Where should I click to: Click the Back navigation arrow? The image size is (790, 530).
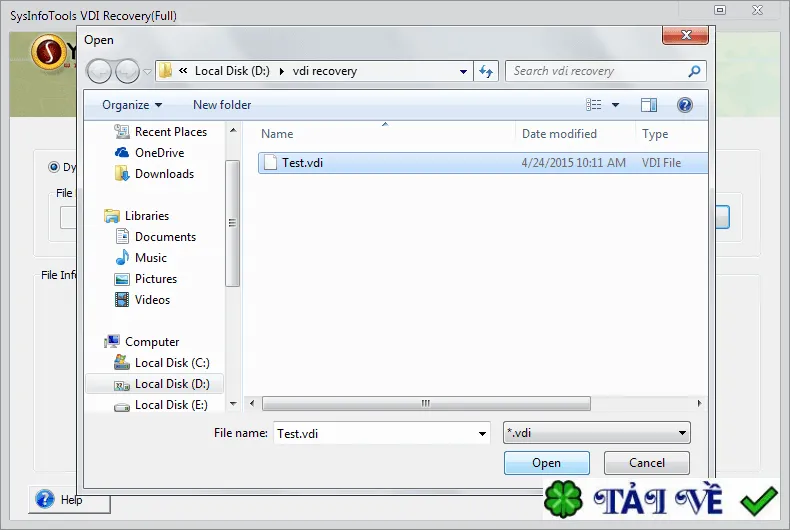click(99, 72)
